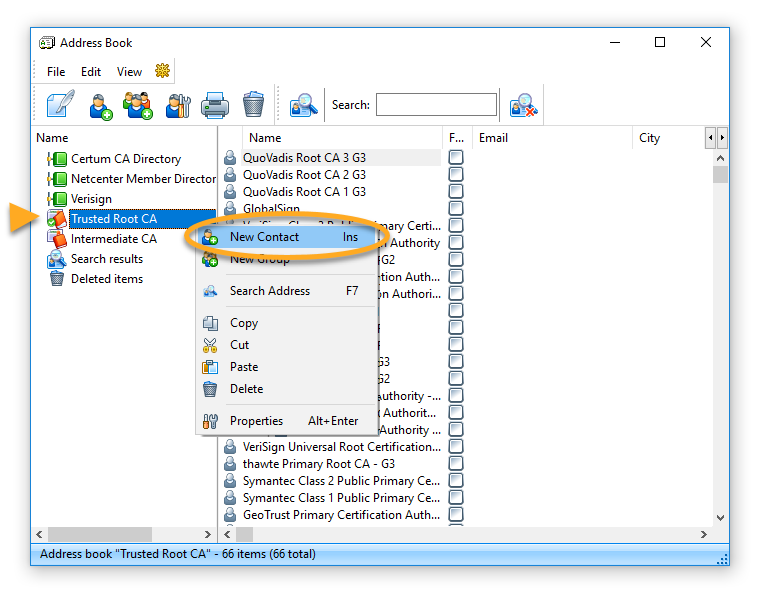This screenshot has height=590, width=761.
Task: Toggle checkbox for VeriSign Universal Root Certification
Action: pyautogui.click(x=456, y=446)
